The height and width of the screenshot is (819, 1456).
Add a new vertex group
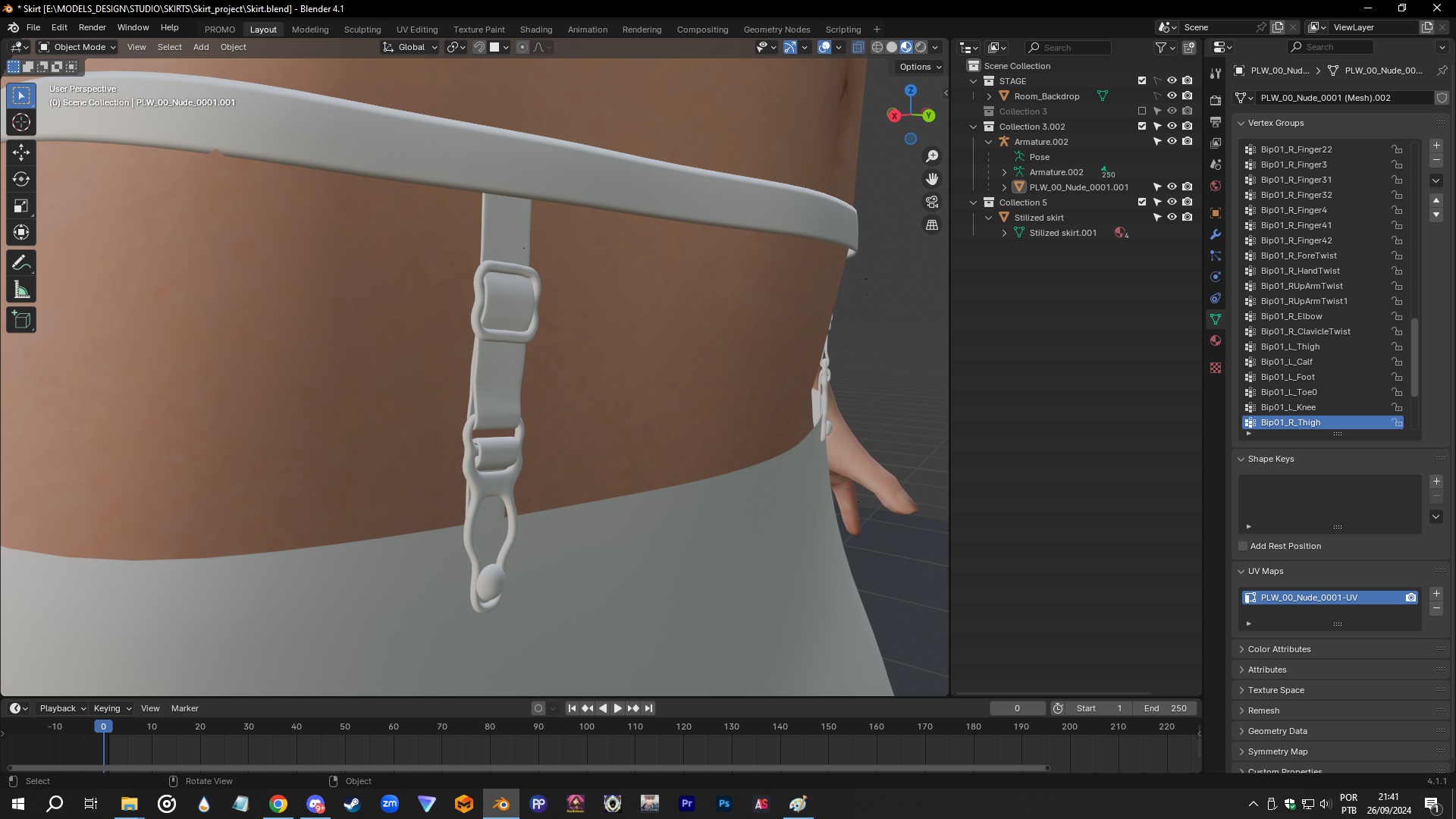(x=1436, y=146)
